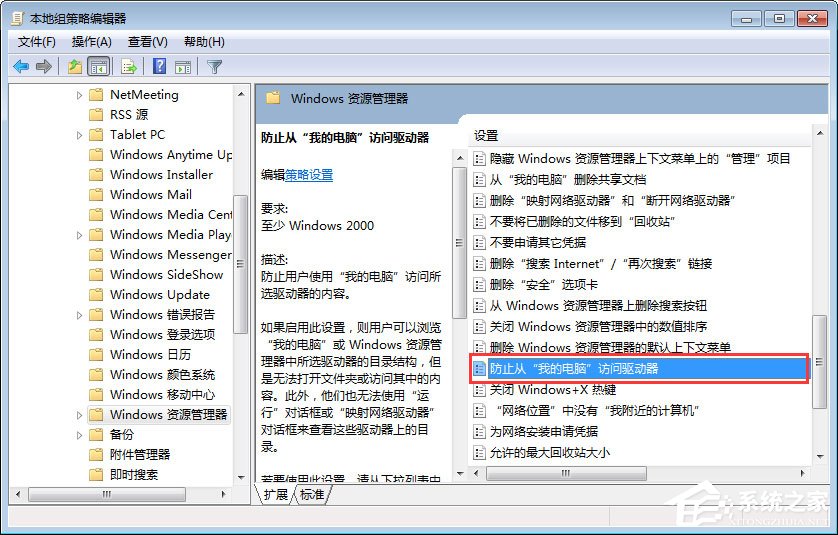Expand the Tablet PC tree node
Viewport: 838px width, 535px height.
[80, 135]
